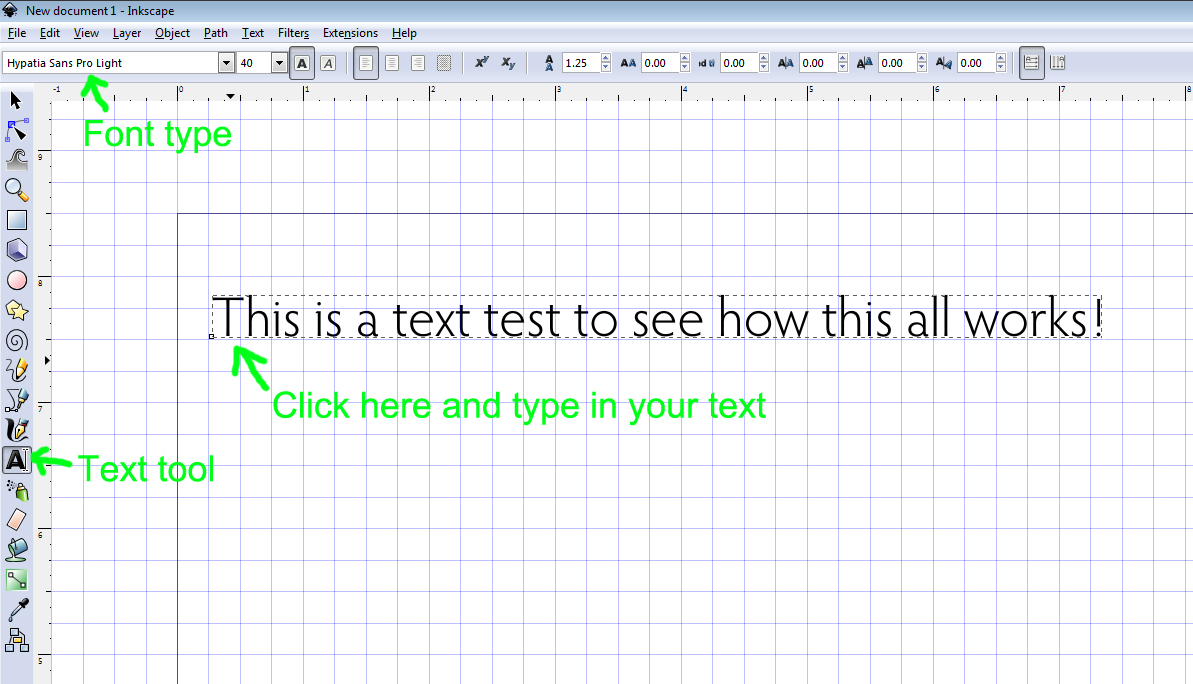Select the color Dropper tool
Image resolution: width=1193 pixels, height=684 pixels.
coord(16,610)
